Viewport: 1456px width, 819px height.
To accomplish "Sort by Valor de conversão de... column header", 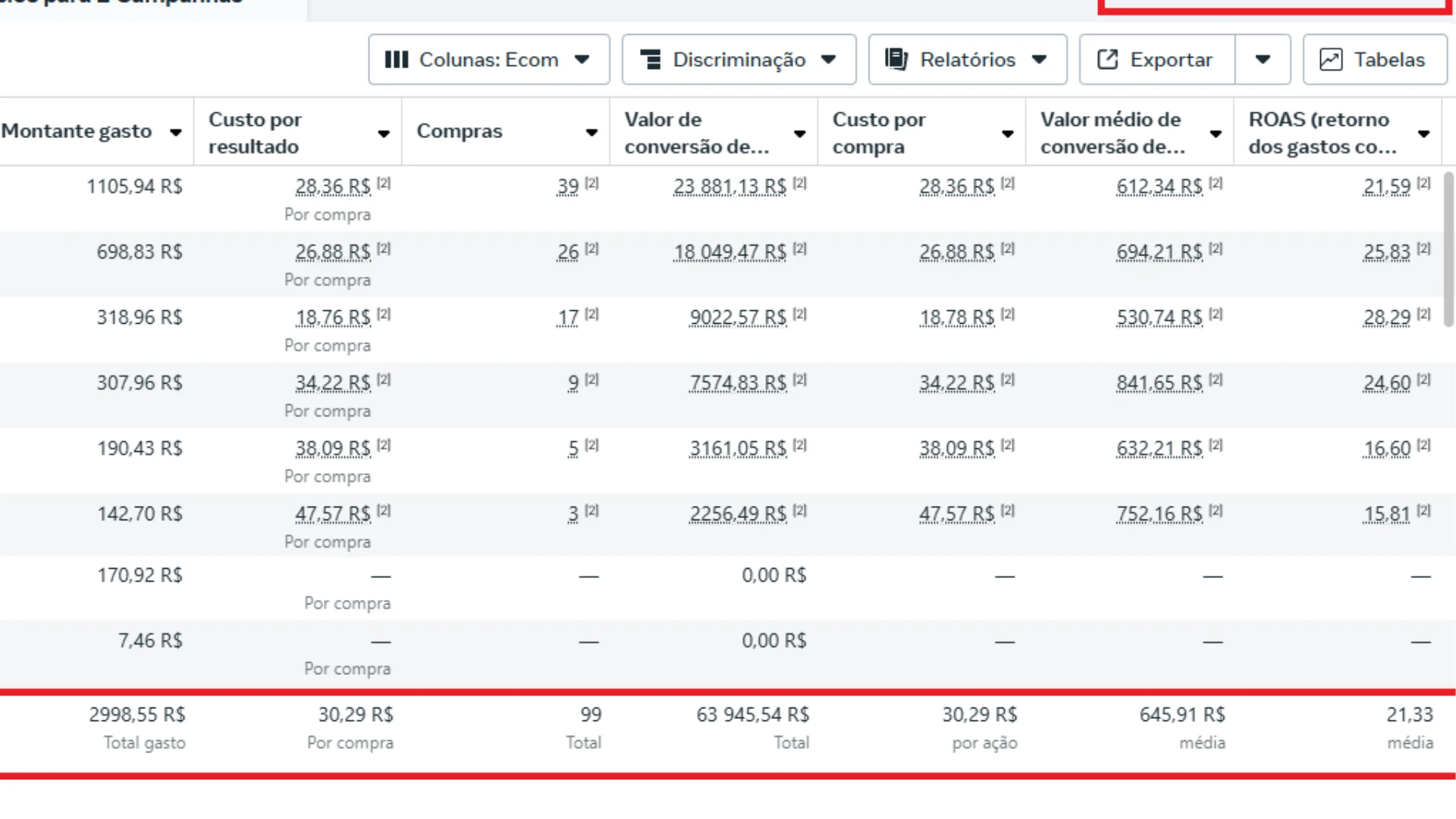I will click(696, 133).
